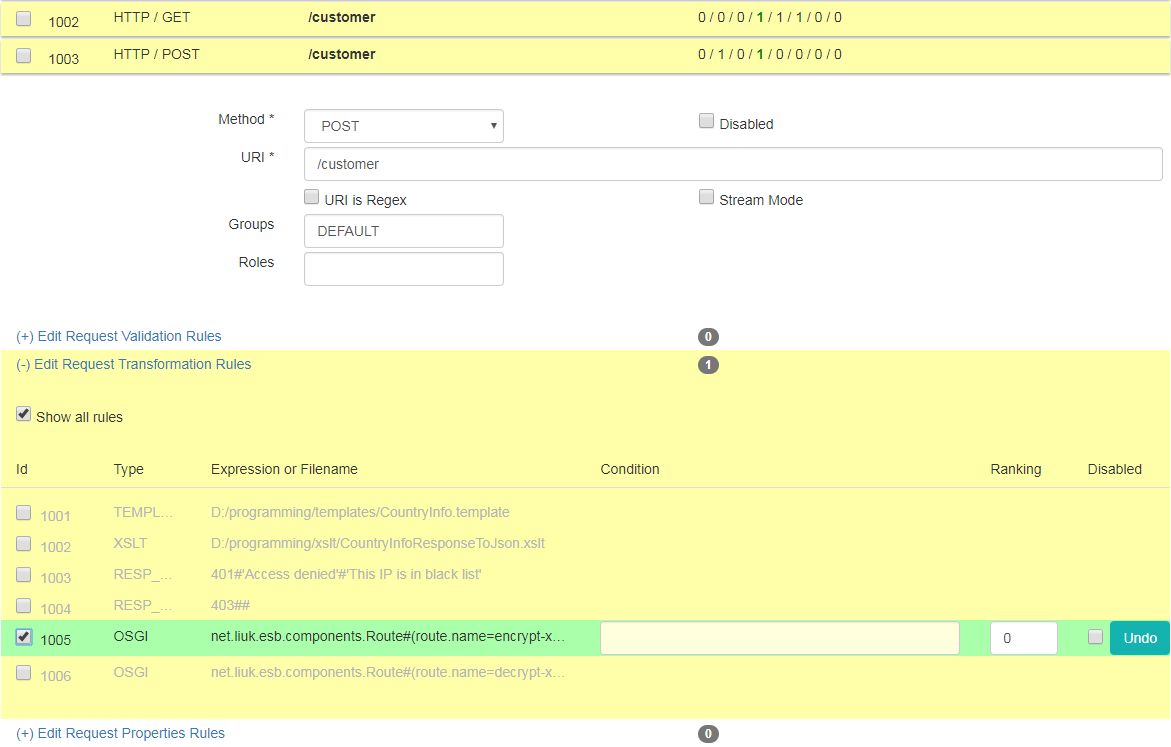Click the Ranking field for rule 1005
1171x747 pixels.
(1023, 638)
